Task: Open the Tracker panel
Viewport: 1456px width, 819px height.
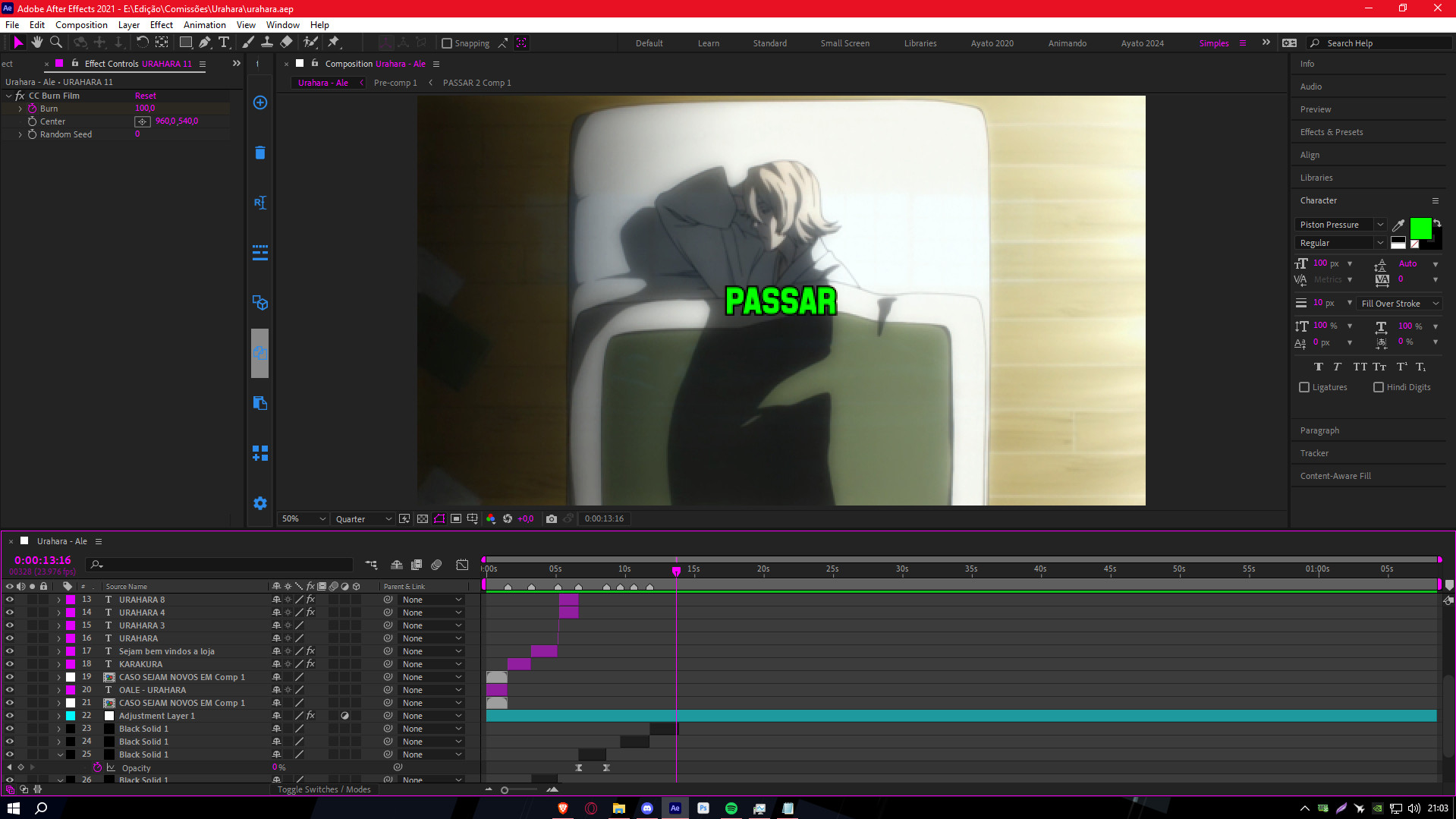Action: coord(1314,453)
